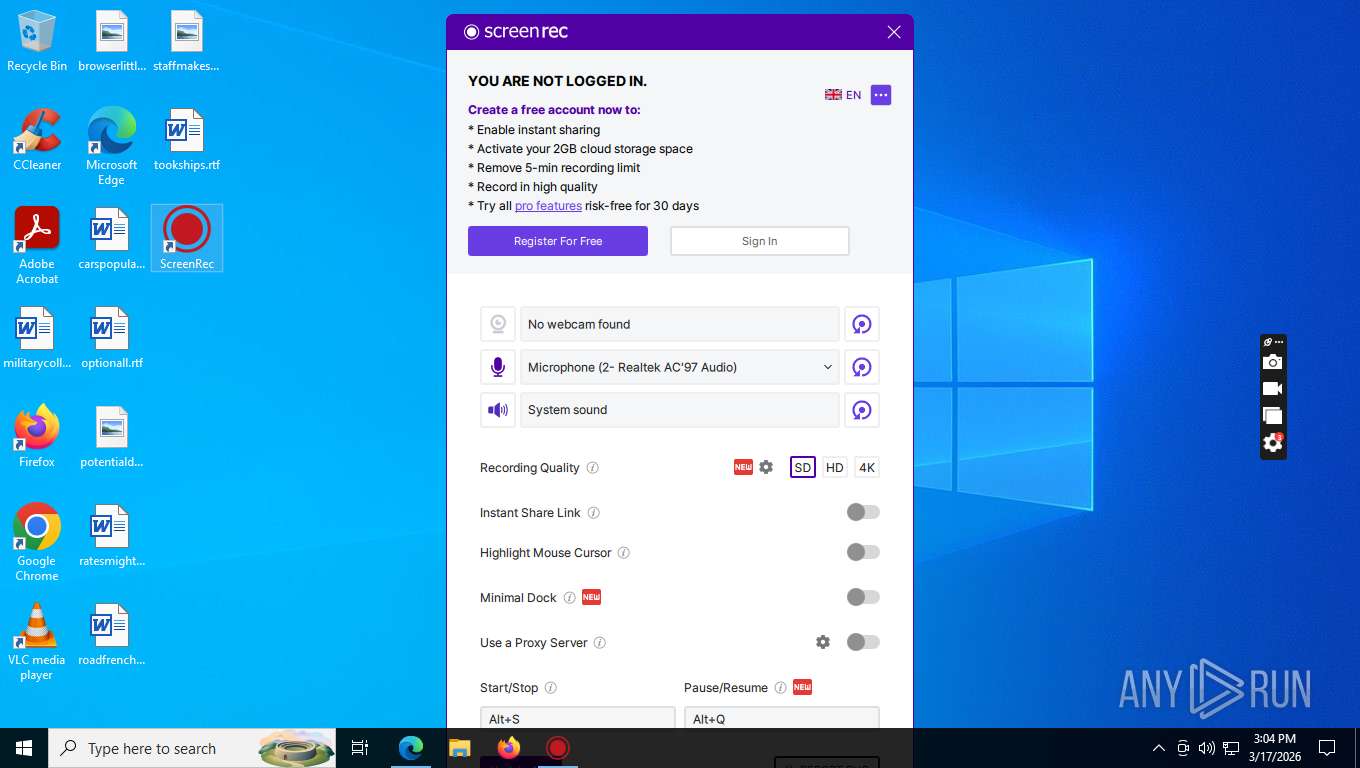The image size is (1360, 768).
Task: Click the Windows Start button
Action: 24,748
